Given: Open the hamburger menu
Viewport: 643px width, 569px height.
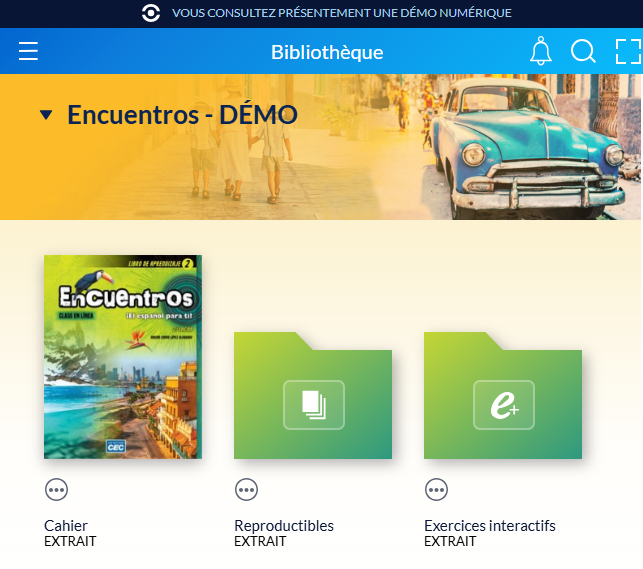Looking at the screenshot, I should click(28, 51).
